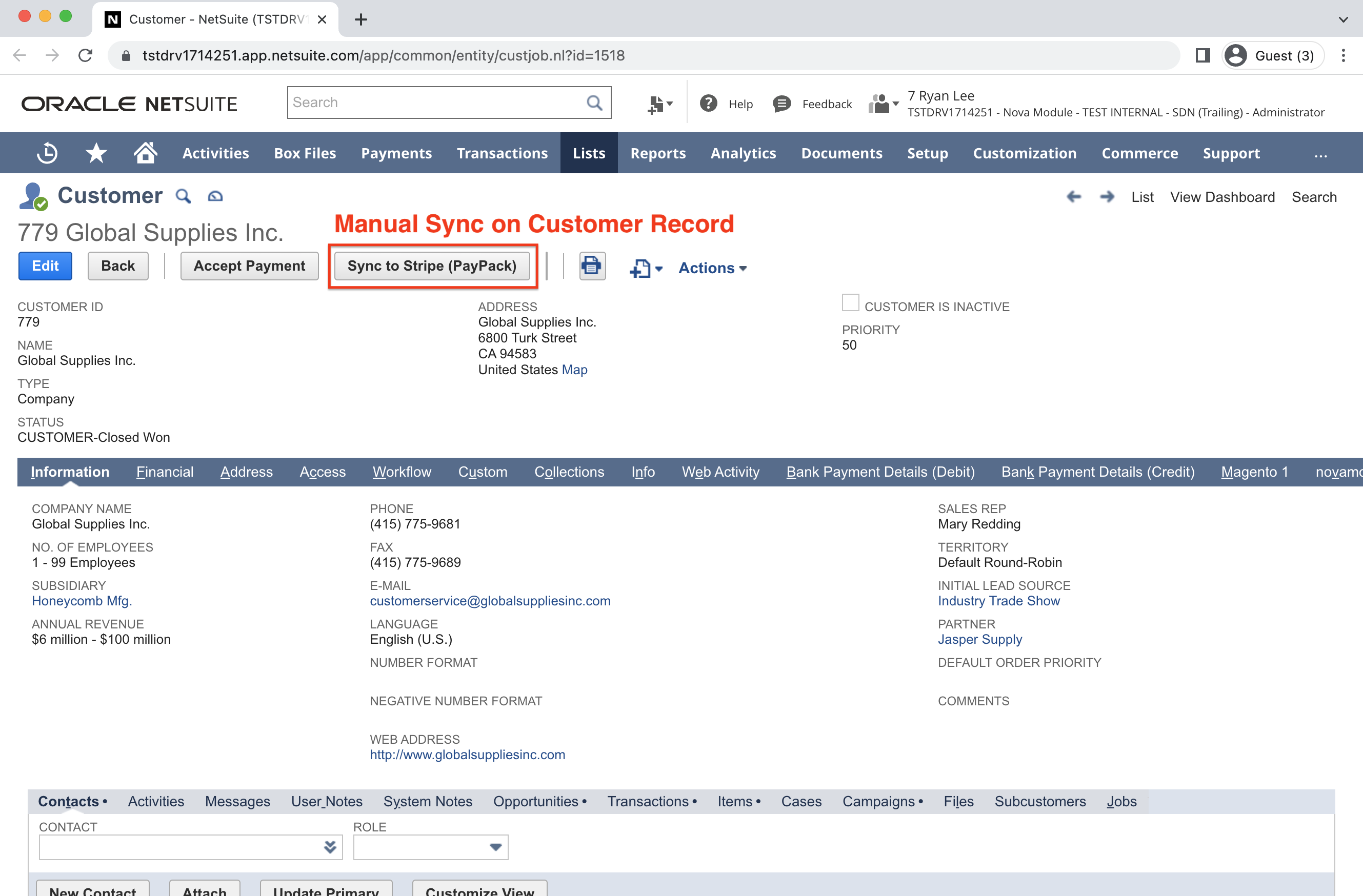Open the Transactions navigation menu
The height and width of the screenshot is (896, 1363).
click(502, 153)
